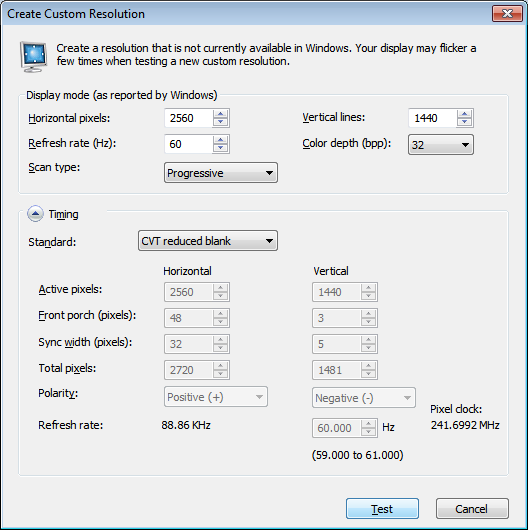Click Display mode (as reported by Windows) heading
The width and height of the screenshot is (528, 530).
(122, 95)
